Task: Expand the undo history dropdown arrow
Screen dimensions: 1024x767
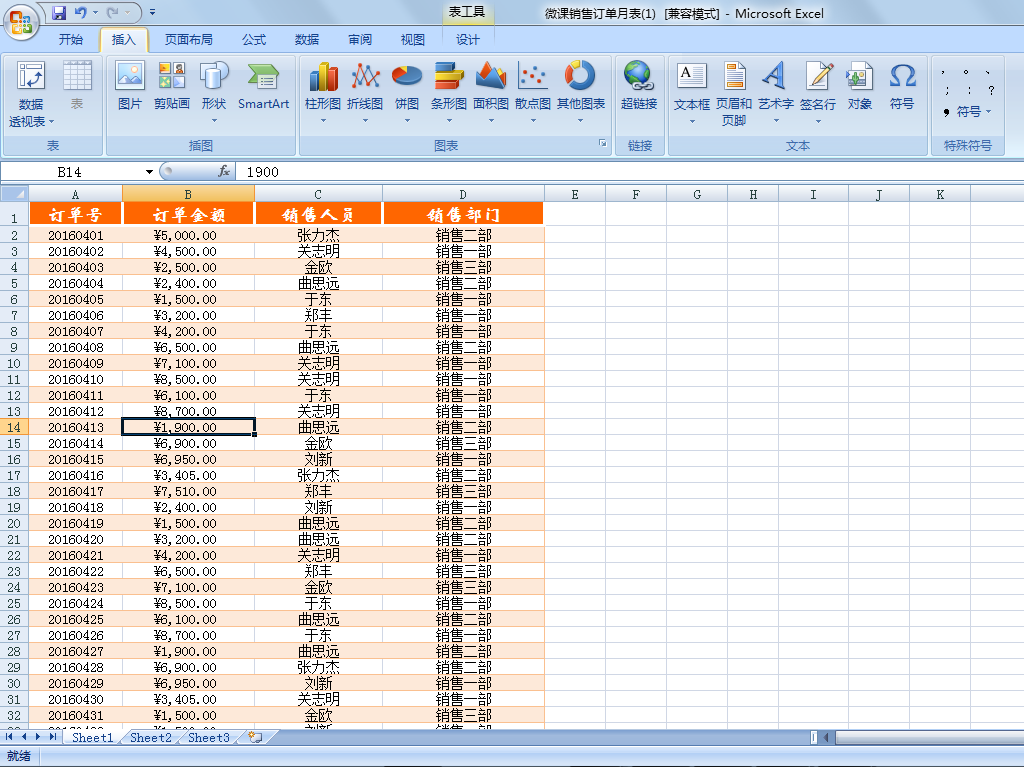Action: [x=95, y=12]
